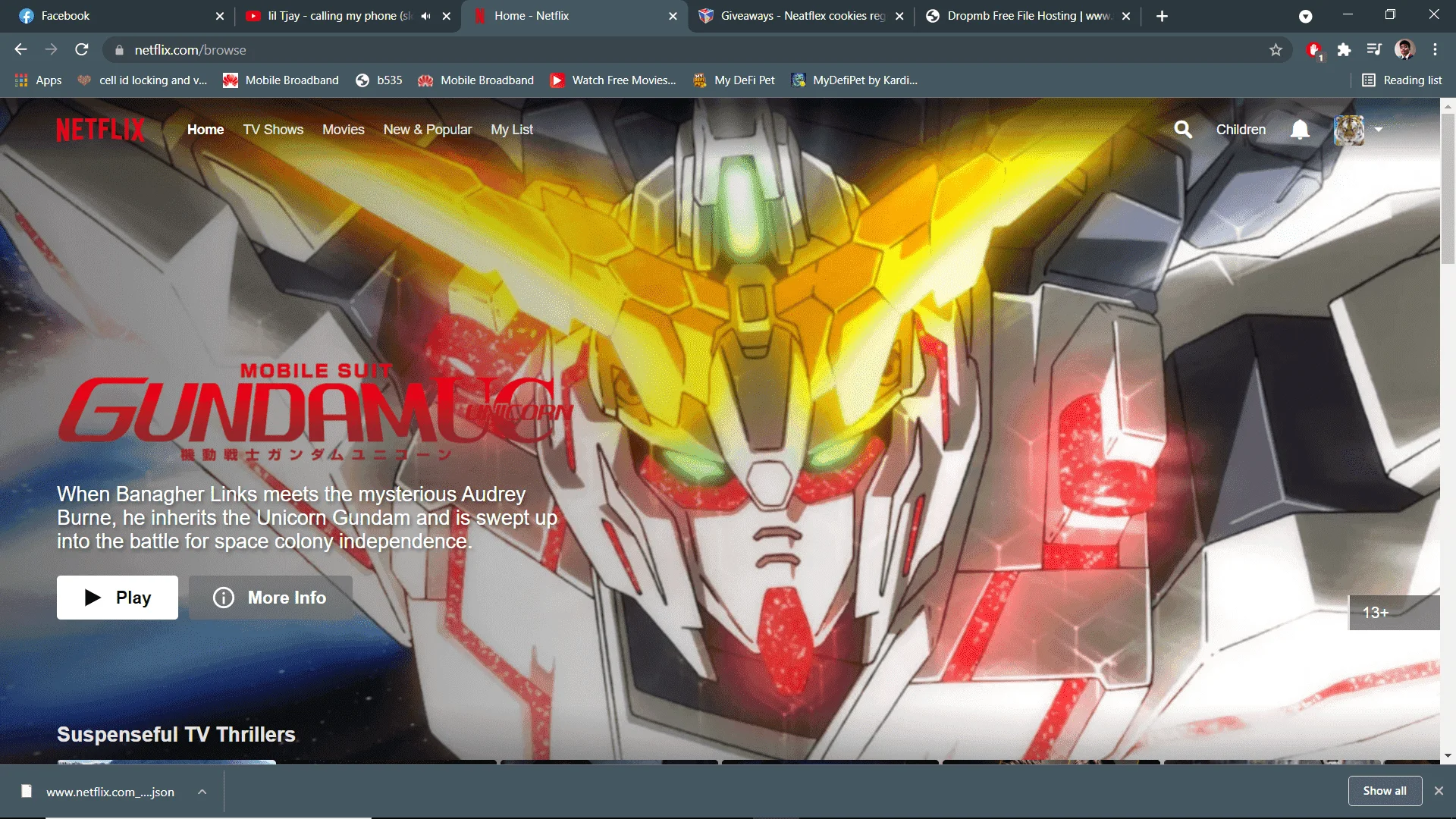This screenshot has width=1456, height=819.
Task: Open Chrome three-dot menu
Action: (1435, 50)
